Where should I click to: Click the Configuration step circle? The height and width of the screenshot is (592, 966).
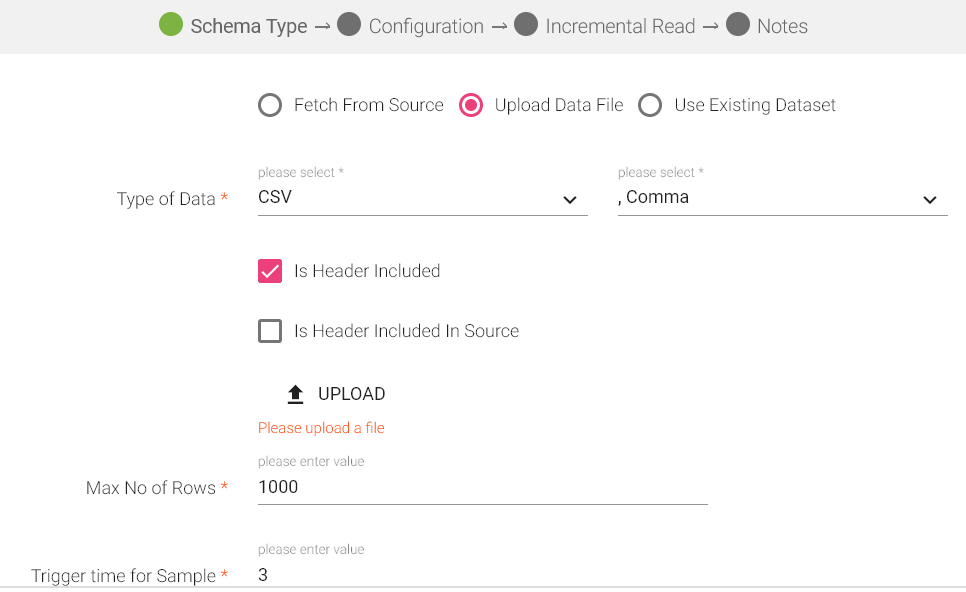click(x=350, y=25)
